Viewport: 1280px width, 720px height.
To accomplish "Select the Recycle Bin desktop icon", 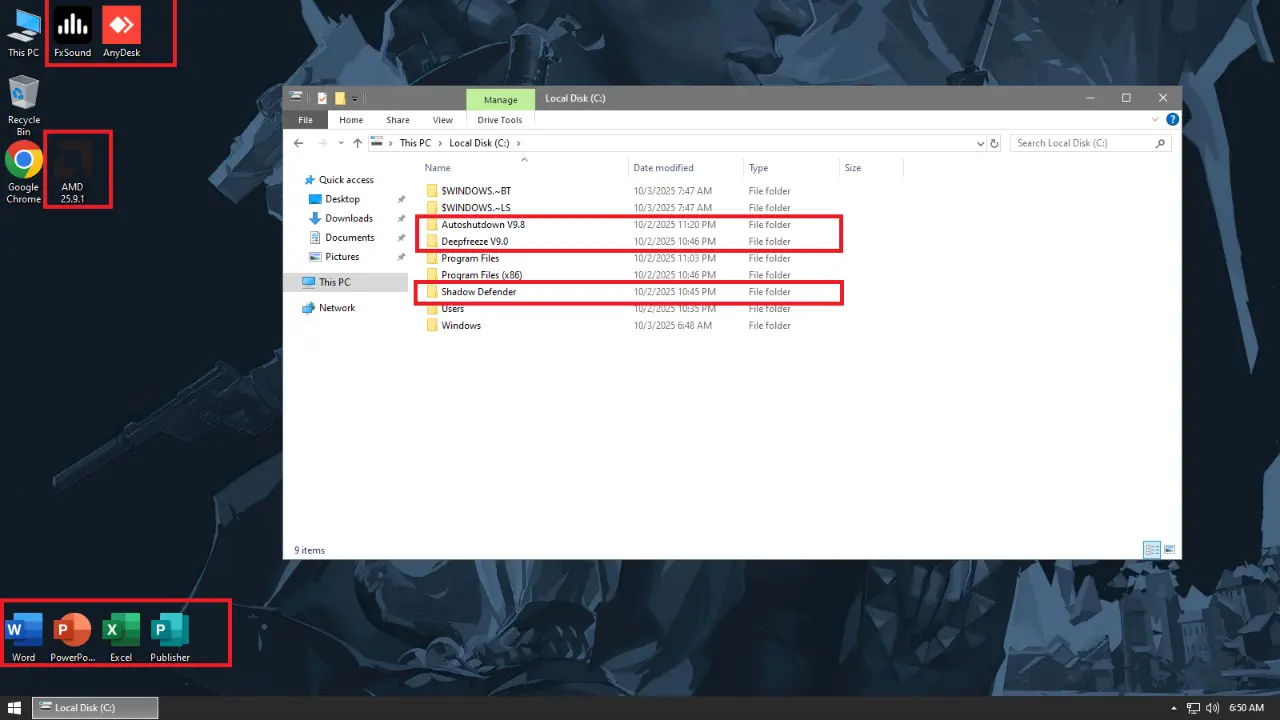I will (x=23, y=106).
